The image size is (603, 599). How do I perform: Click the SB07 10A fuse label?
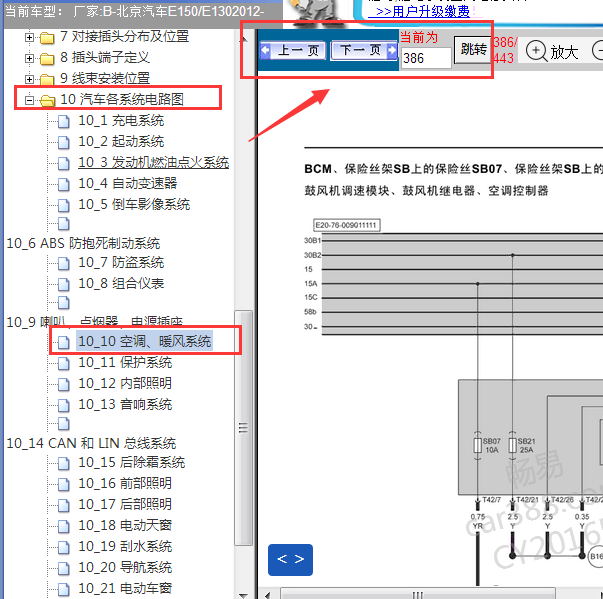tap(491, 445)
